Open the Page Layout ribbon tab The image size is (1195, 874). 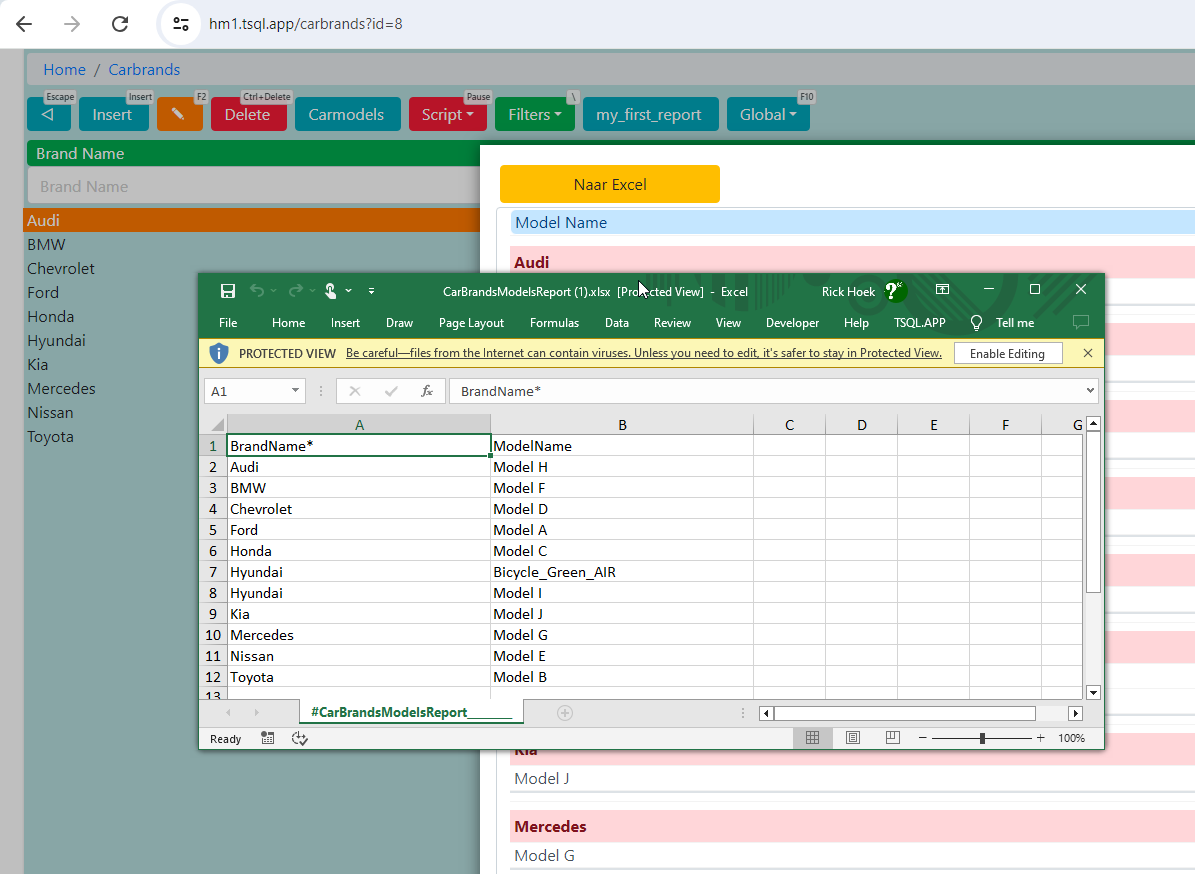(471, 323)
